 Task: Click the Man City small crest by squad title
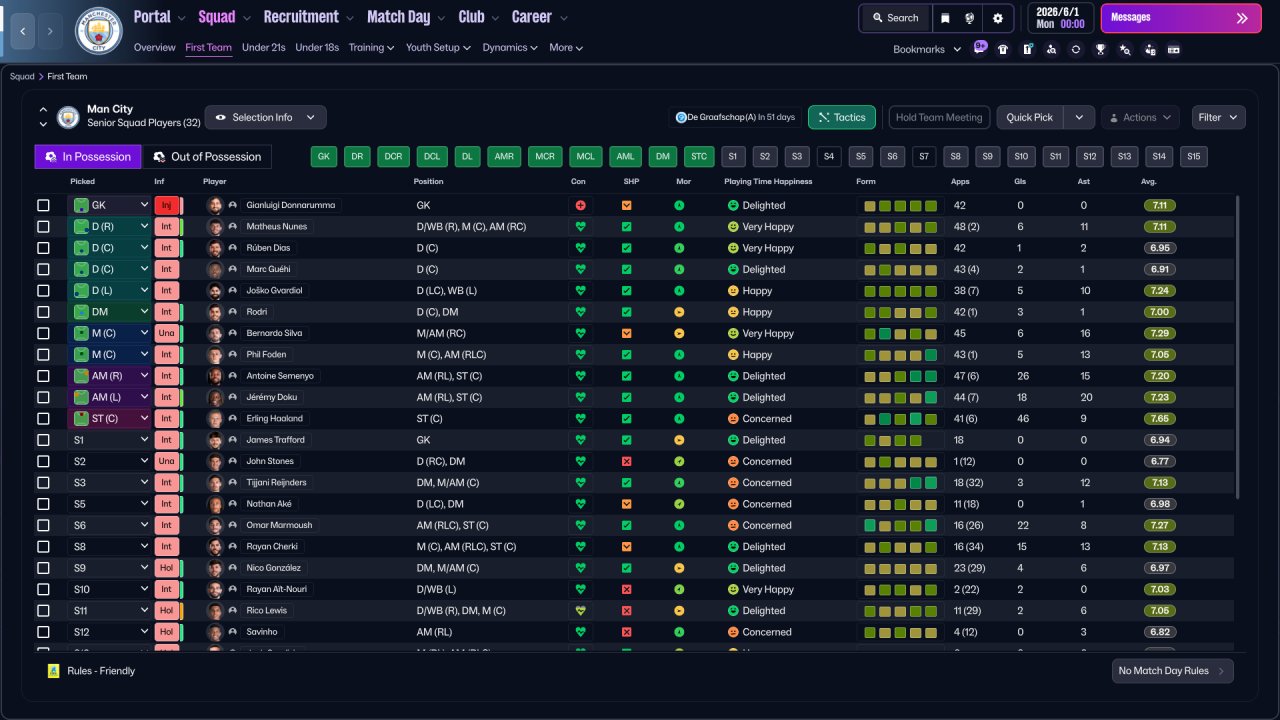click(x=68, y=117)
